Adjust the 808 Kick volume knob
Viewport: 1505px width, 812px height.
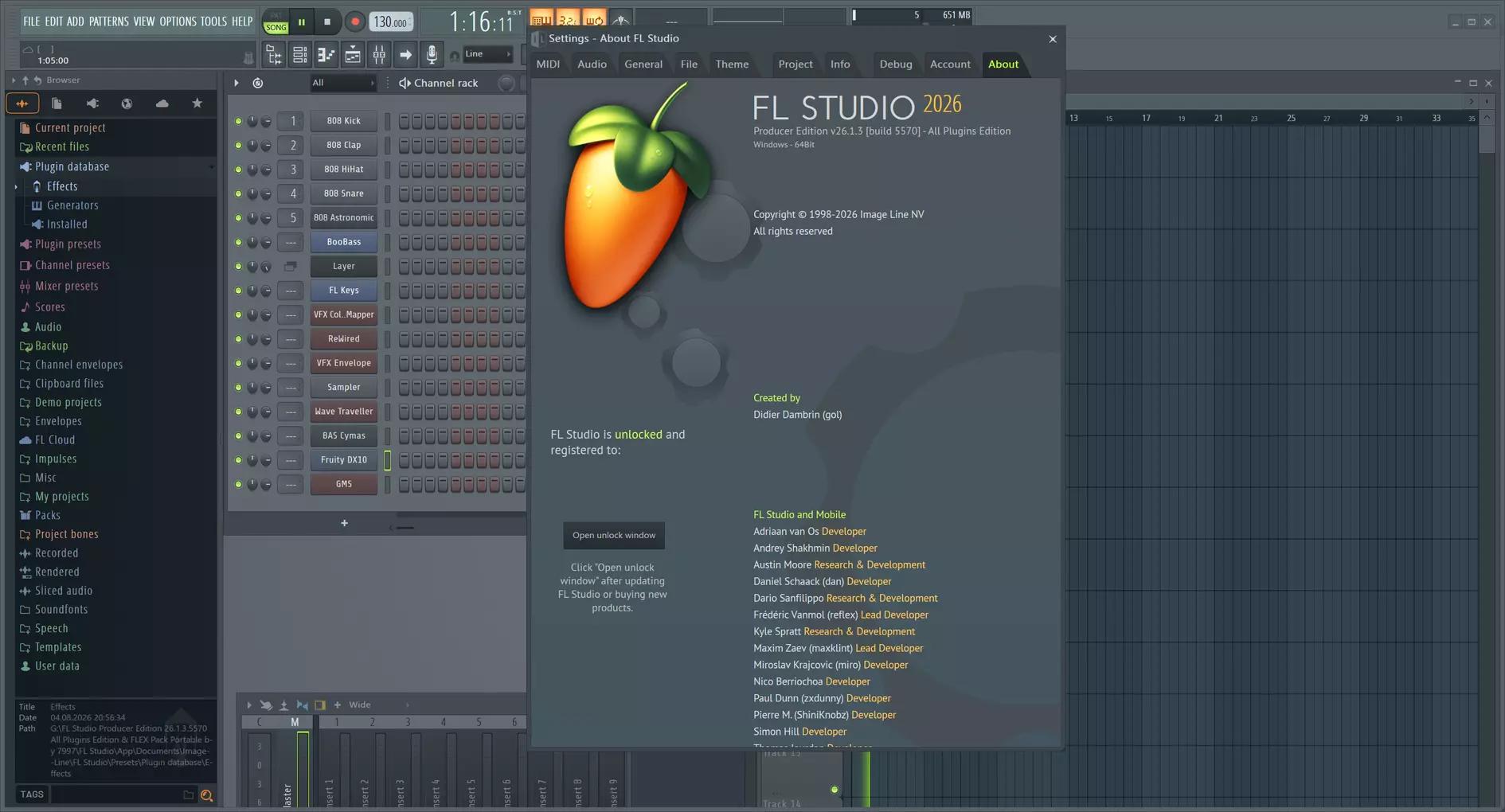tap(266, 121)
